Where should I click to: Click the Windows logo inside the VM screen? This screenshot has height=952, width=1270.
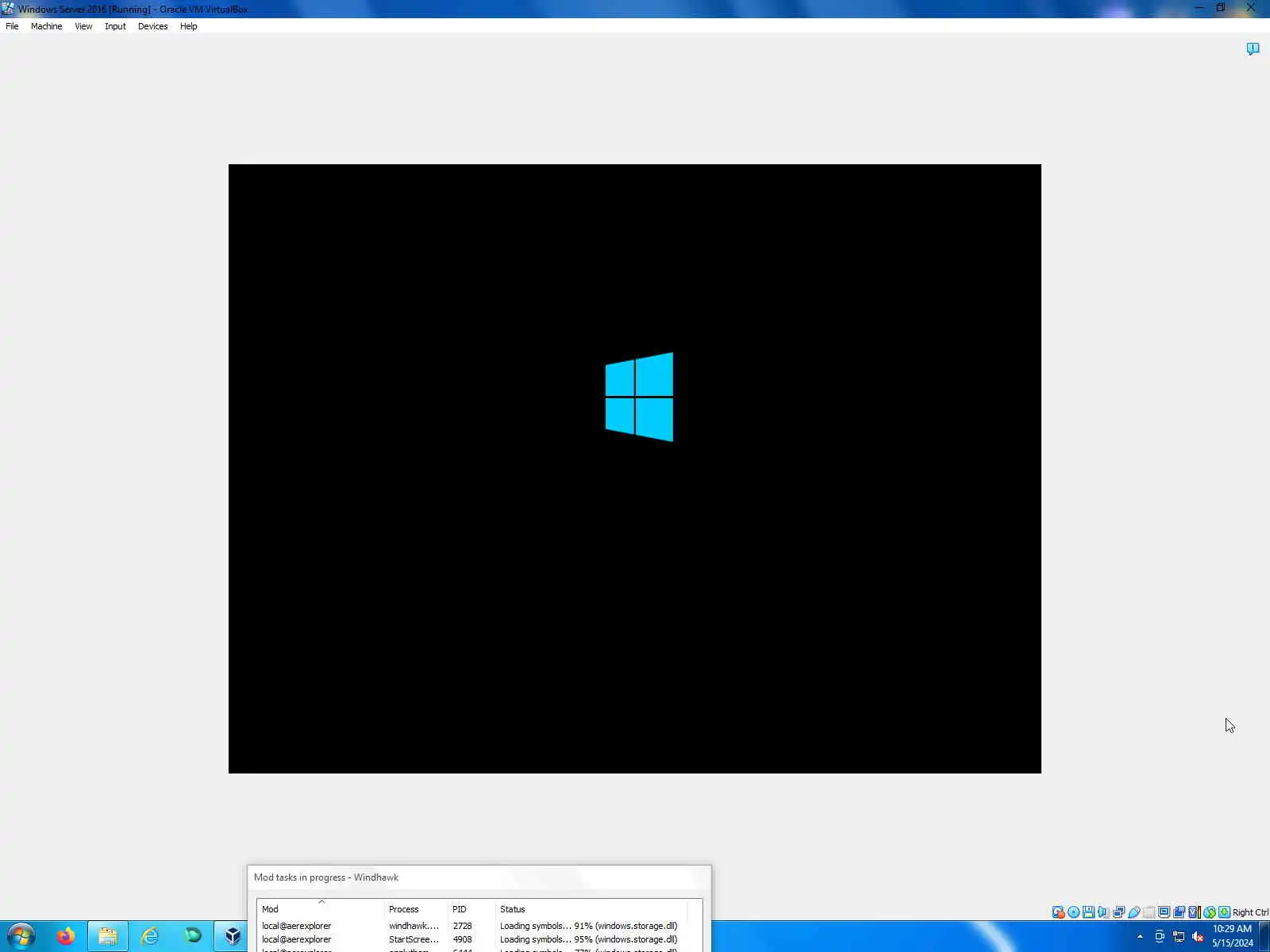639,397
